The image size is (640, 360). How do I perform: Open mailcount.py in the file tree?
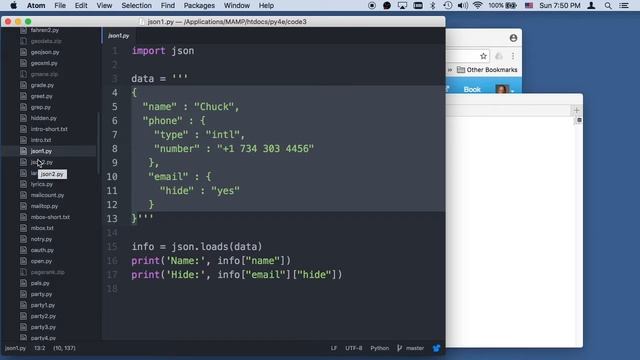coord(47,195)
